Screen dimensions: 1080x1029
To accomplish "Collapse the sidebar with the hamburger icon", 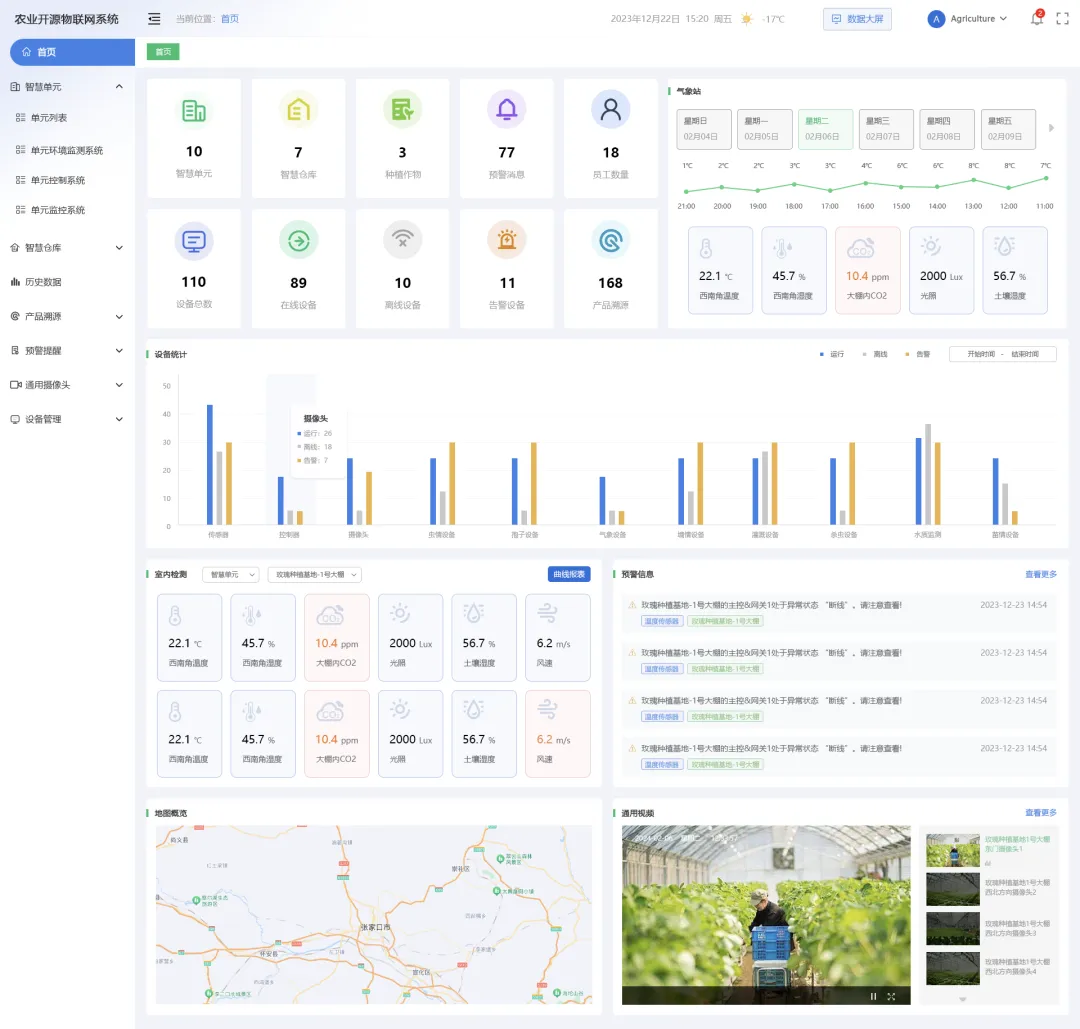I will [154, 19].
